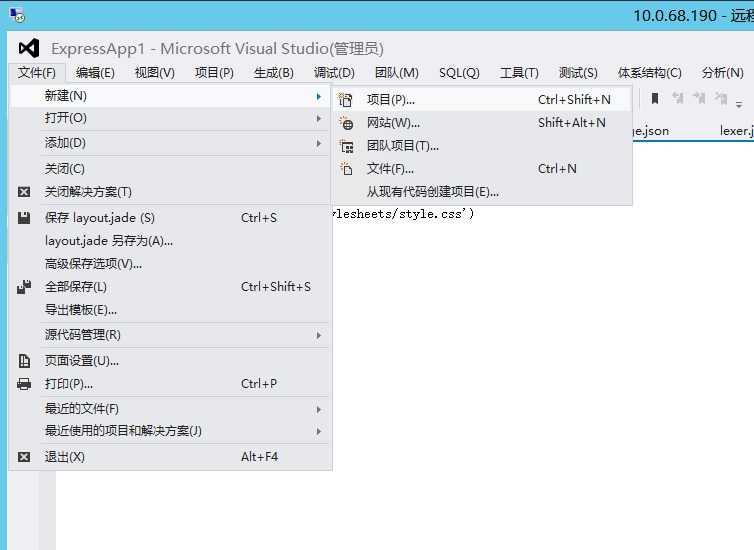Click the exit X icon beside 退出(X)
Viewport: 754px width, 550px height.
24,457
